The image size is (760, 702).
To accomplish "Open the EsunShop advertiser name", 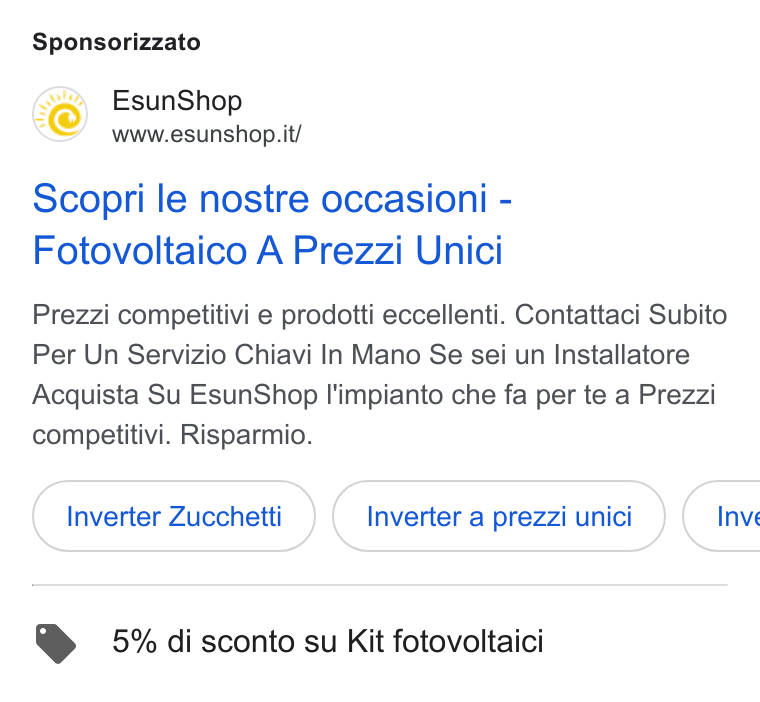I will tap(177, 101).
